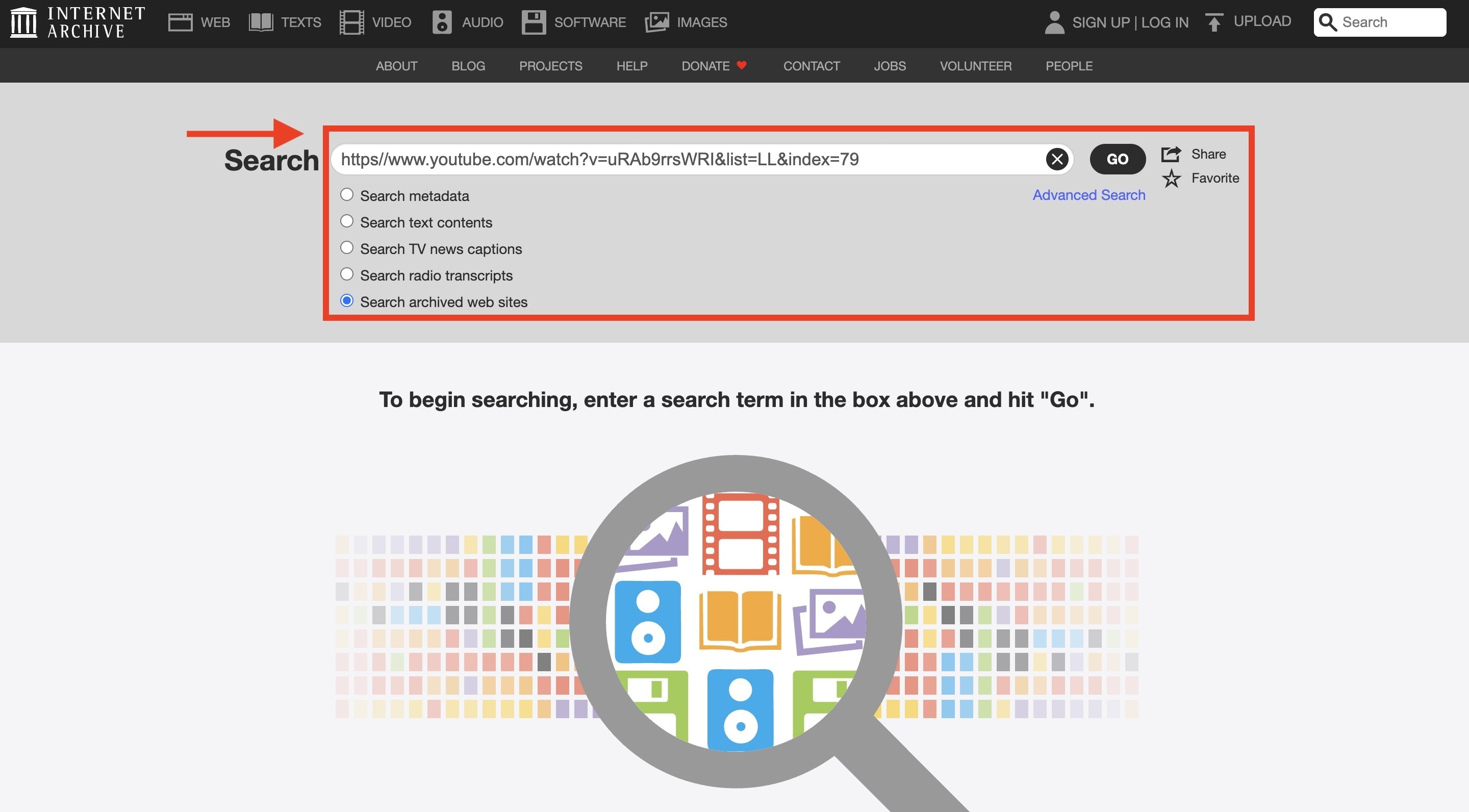Viewport: 1469px width, 812px height.
Task: Select Search text contents radio button
Action: [347, 221]
